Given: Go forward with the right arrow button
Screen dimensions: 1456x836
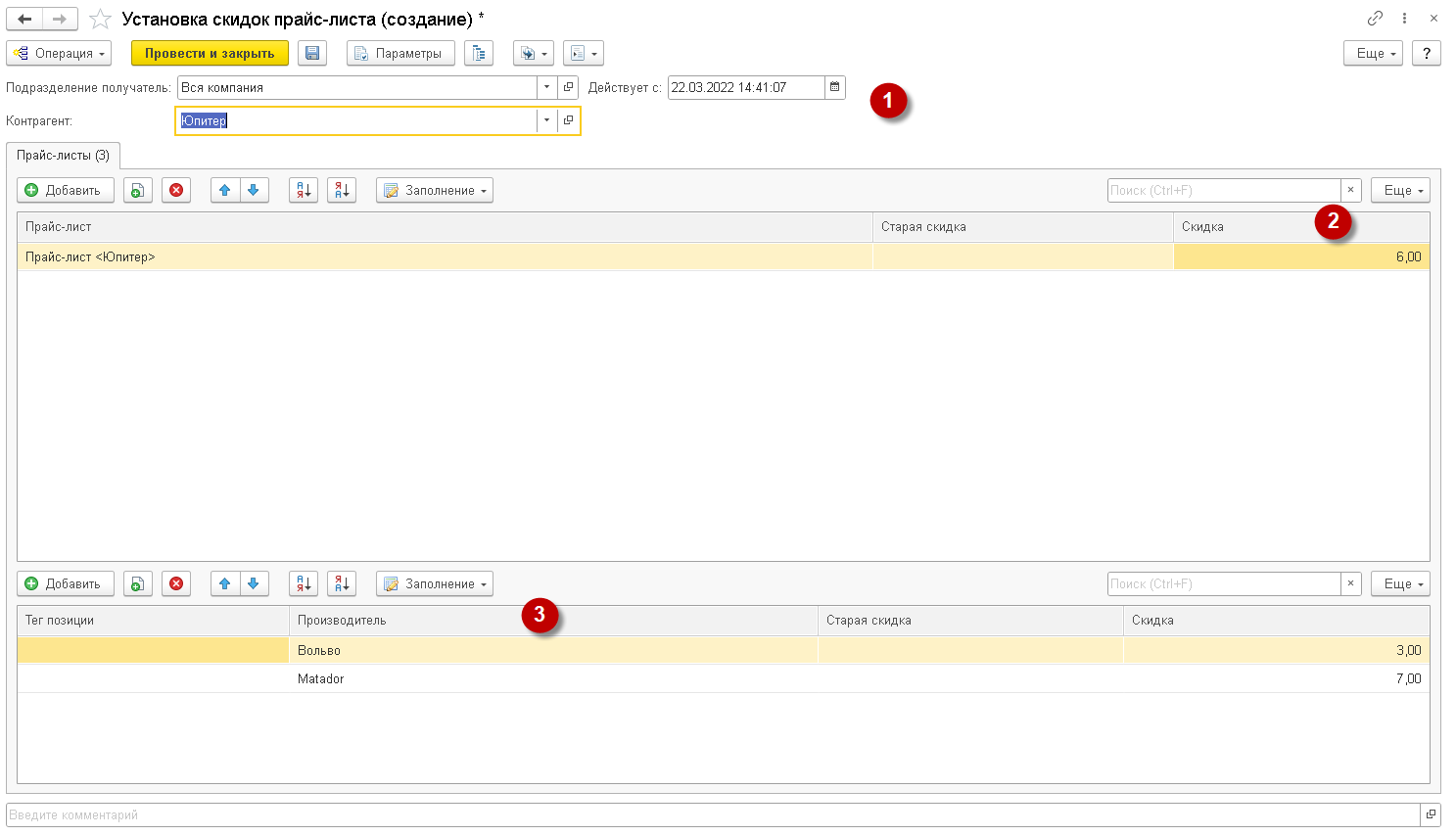Looking at the screenshot, I should 60,19.
